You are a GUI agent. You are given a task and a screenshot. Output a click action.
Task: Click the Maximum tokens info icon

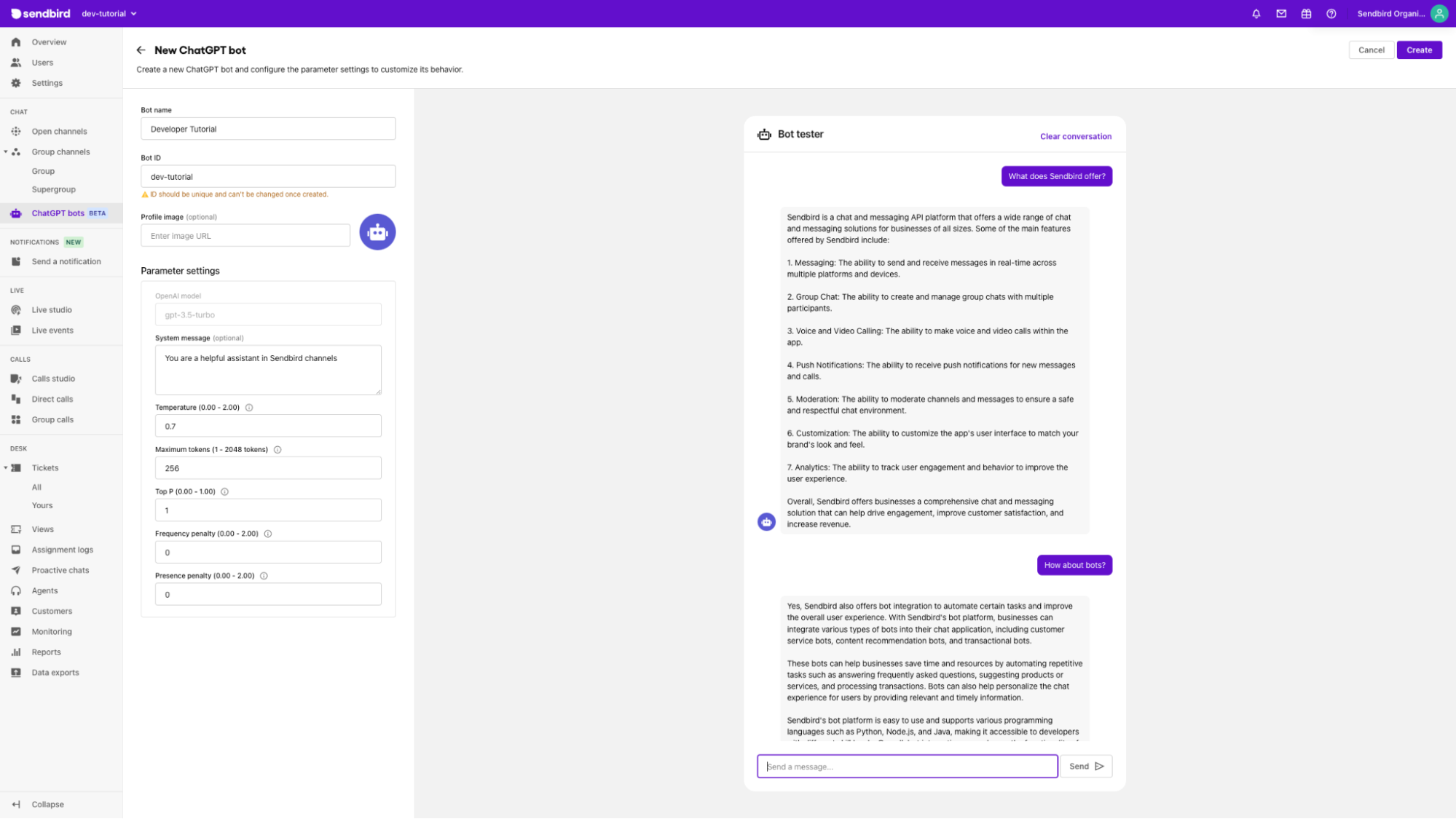[278, 450]
